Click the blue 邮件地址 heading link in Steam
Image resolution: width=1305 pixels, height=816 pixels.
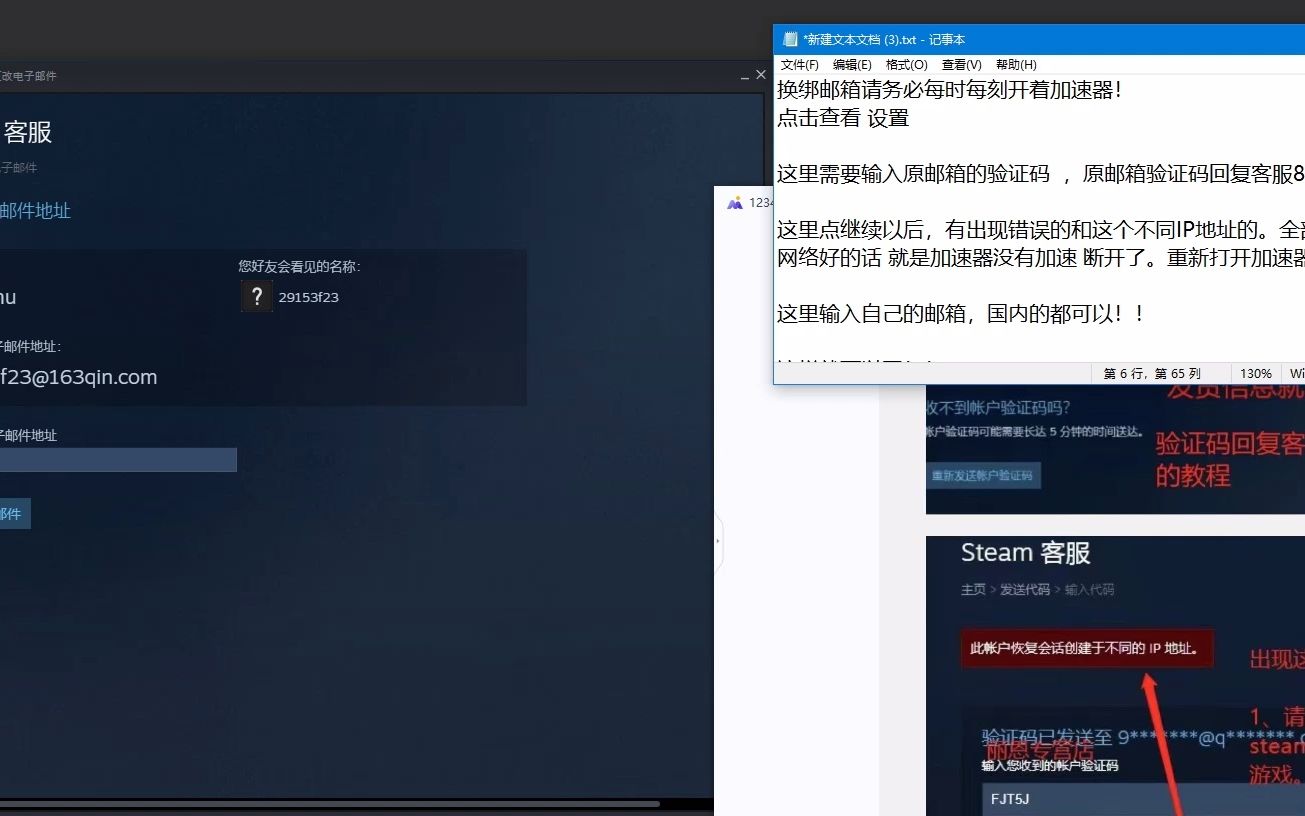click(36, 211)
